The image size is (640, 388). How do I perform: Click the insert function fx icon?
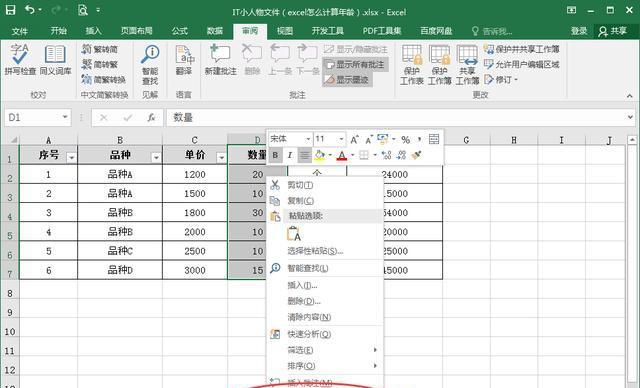click(x=151, y=118)
